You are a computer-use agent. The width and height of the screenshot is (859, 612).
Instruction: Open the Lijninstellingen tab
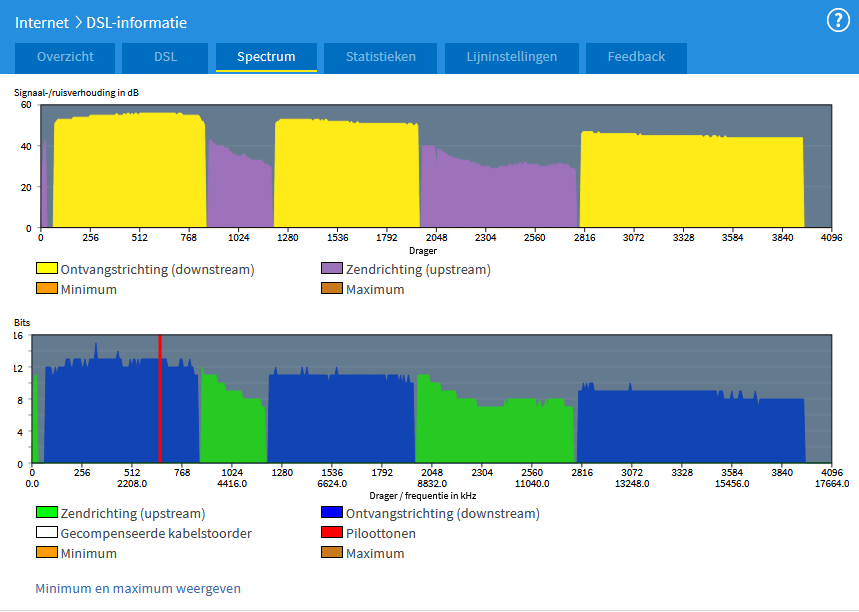510,57
